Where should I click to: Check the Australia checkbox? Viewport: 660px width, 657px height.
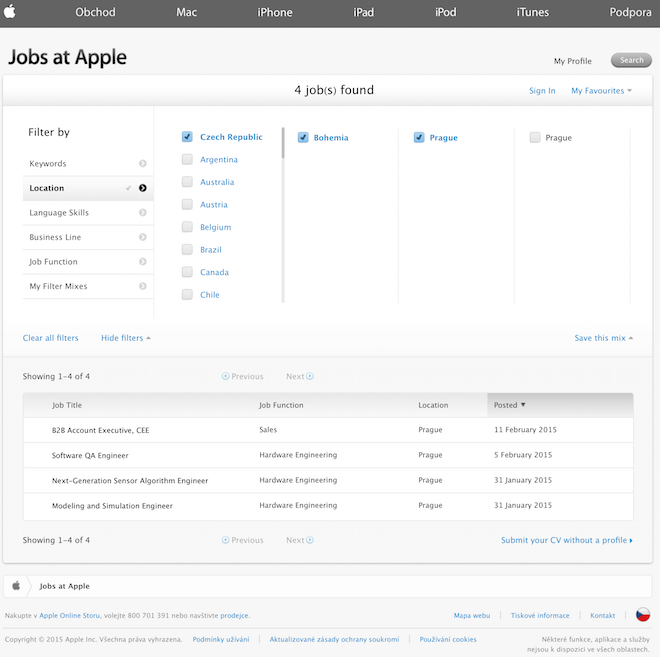tap(187, 182)
